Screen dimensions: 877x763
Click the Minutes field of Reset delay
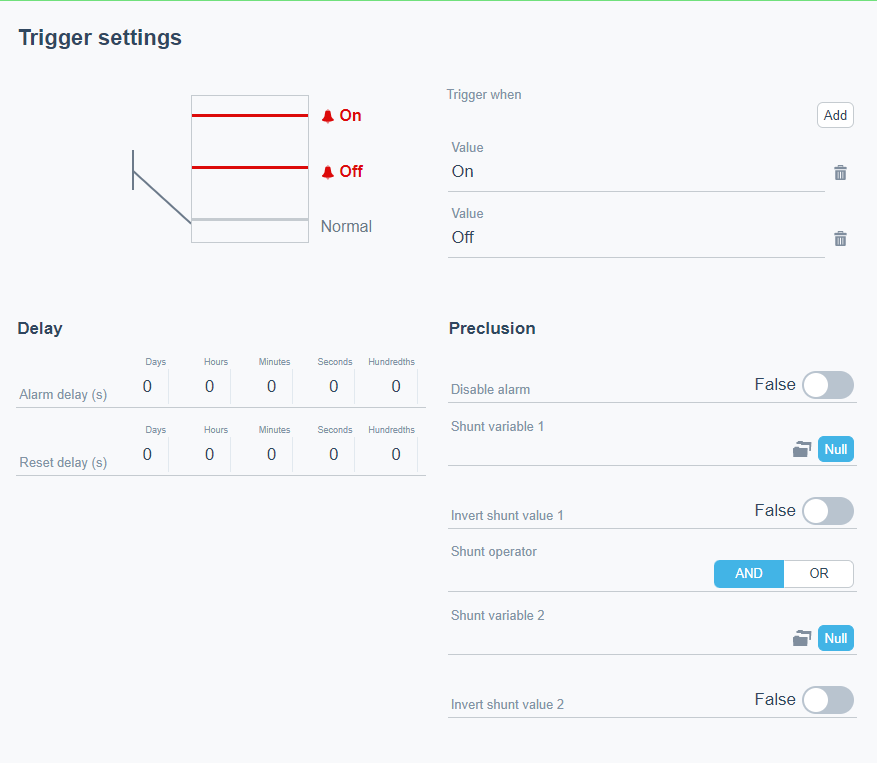click(x=271, y=454)
